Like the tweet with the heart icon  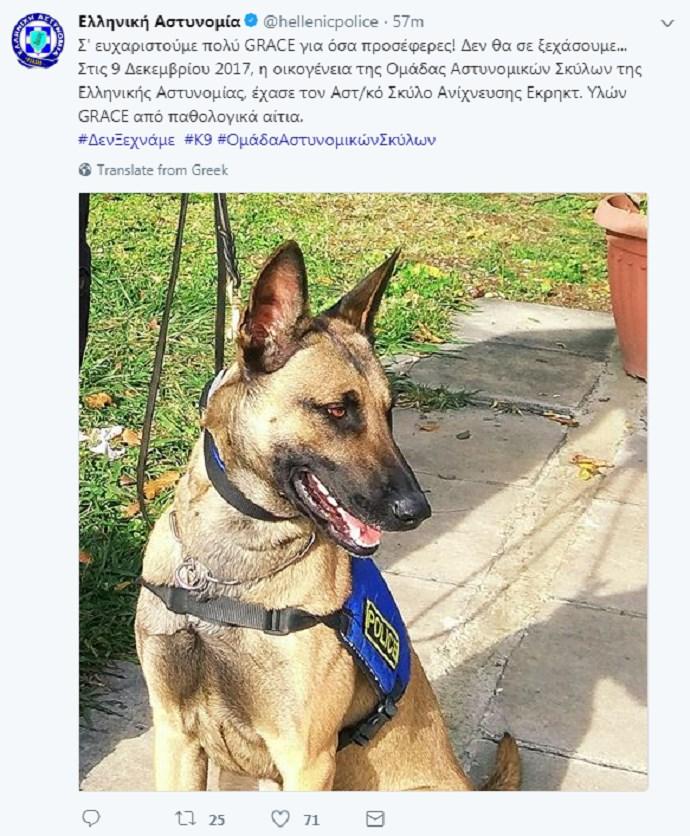pyautogui.click(x=280, y=818)
